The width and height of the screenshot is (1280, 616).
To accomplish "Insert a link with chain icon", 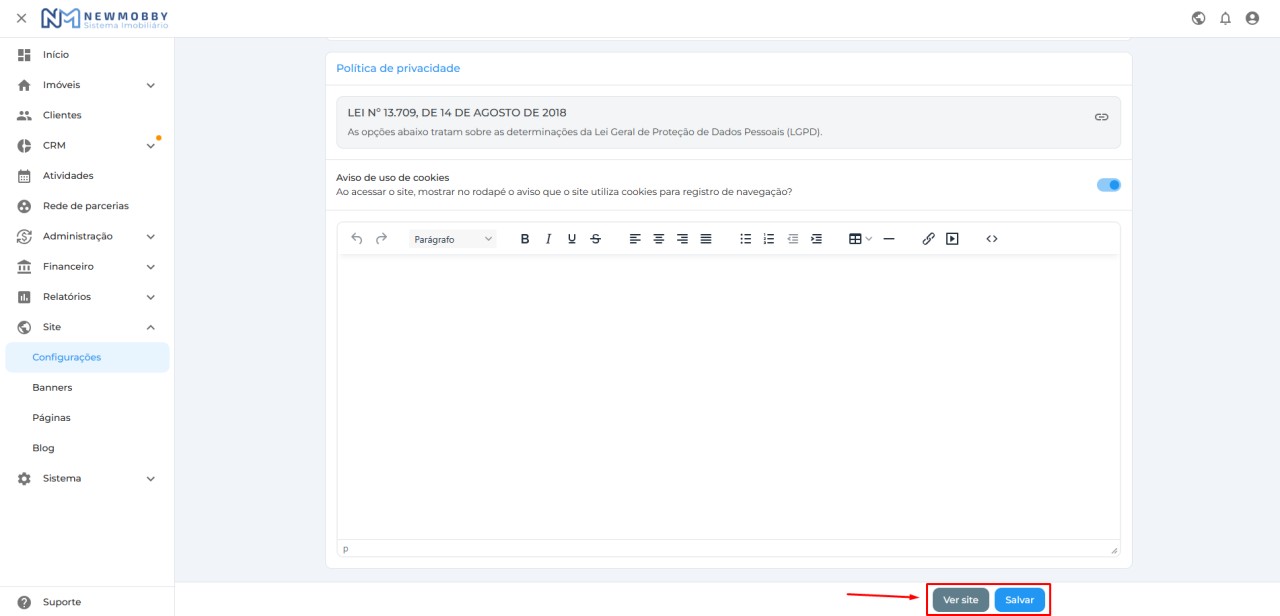I will 928,239.
